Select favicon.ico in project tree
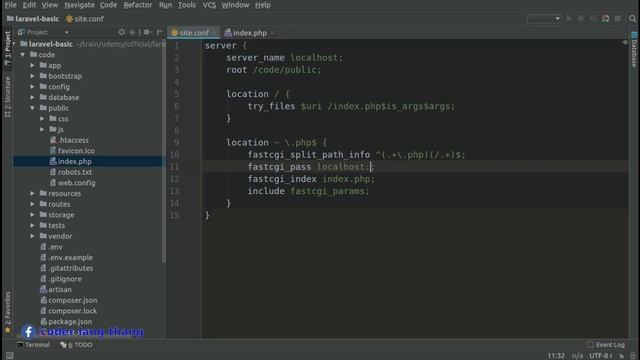Screen dimensions: 640x360 tap(72, 151)
